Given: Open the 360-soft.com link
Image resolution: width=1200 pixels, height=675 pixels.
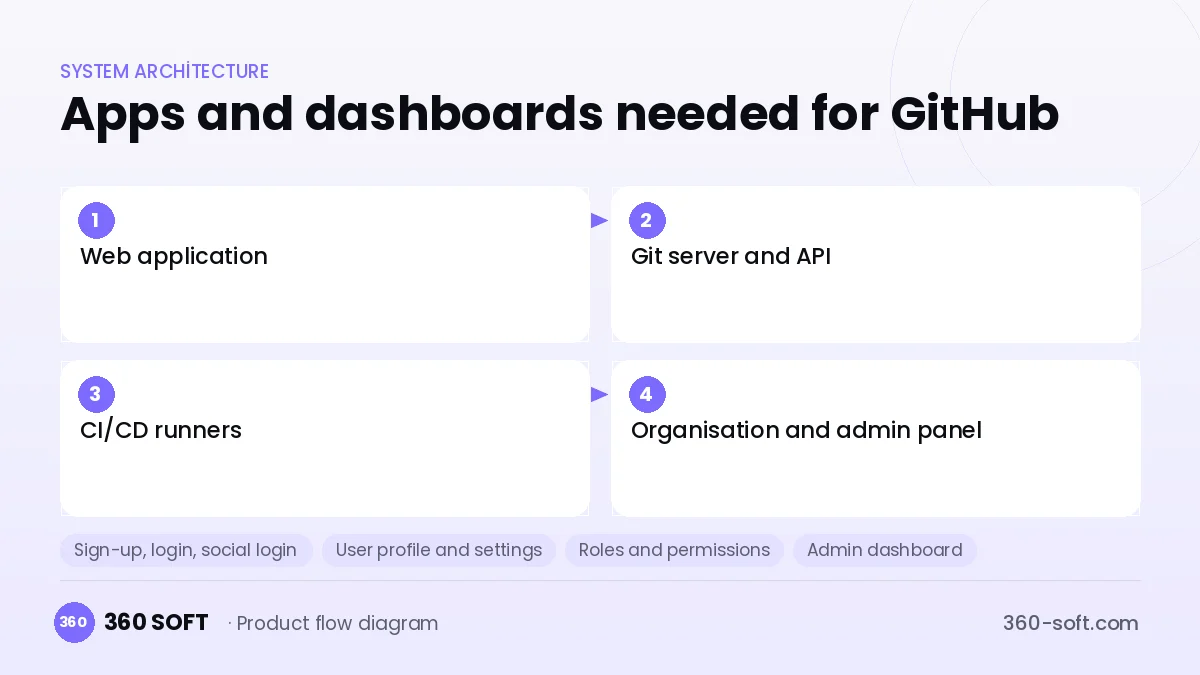Looking at the screenshot, I should [x=1070, y=623].
